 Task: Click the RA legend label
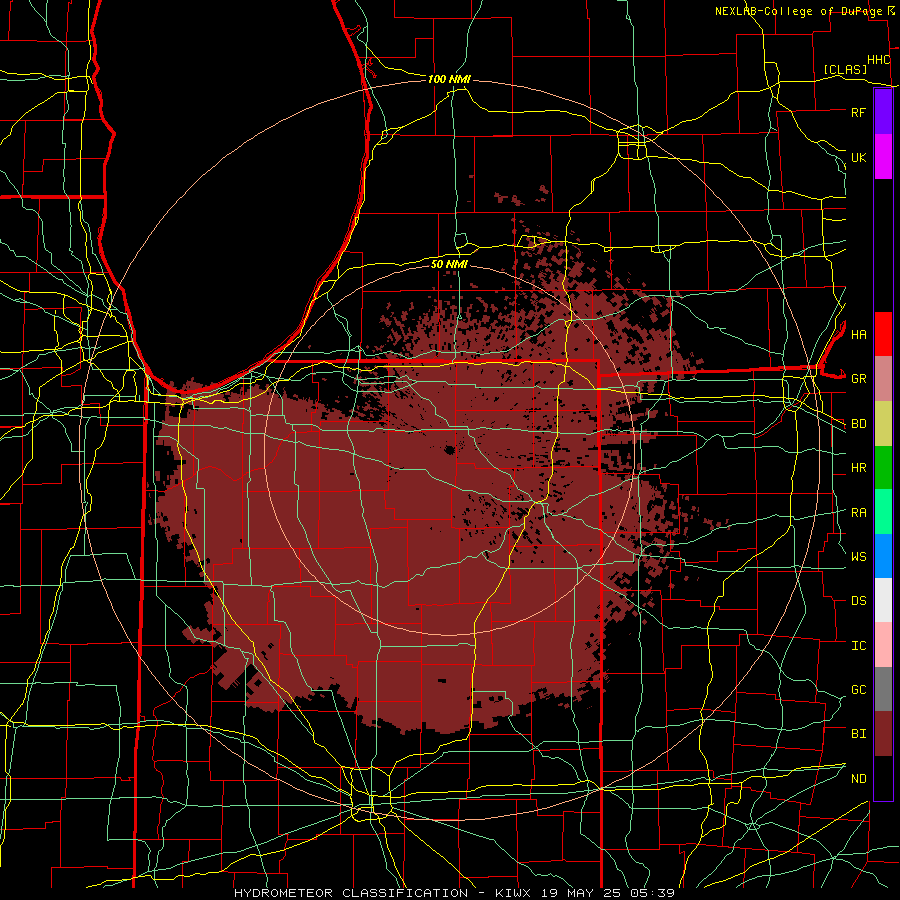coord(859,513)
